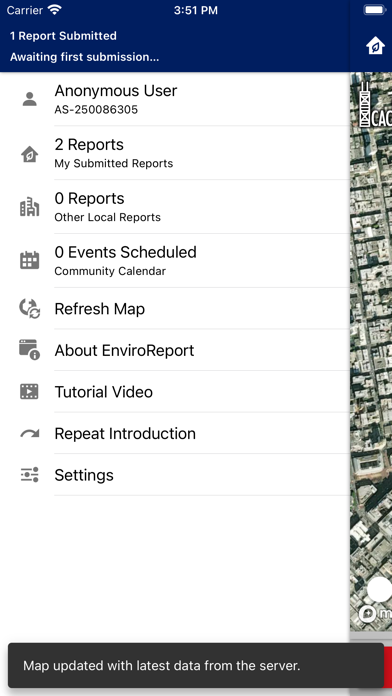Tap the buildings icon beside Other Local Reports

point(30,207)
